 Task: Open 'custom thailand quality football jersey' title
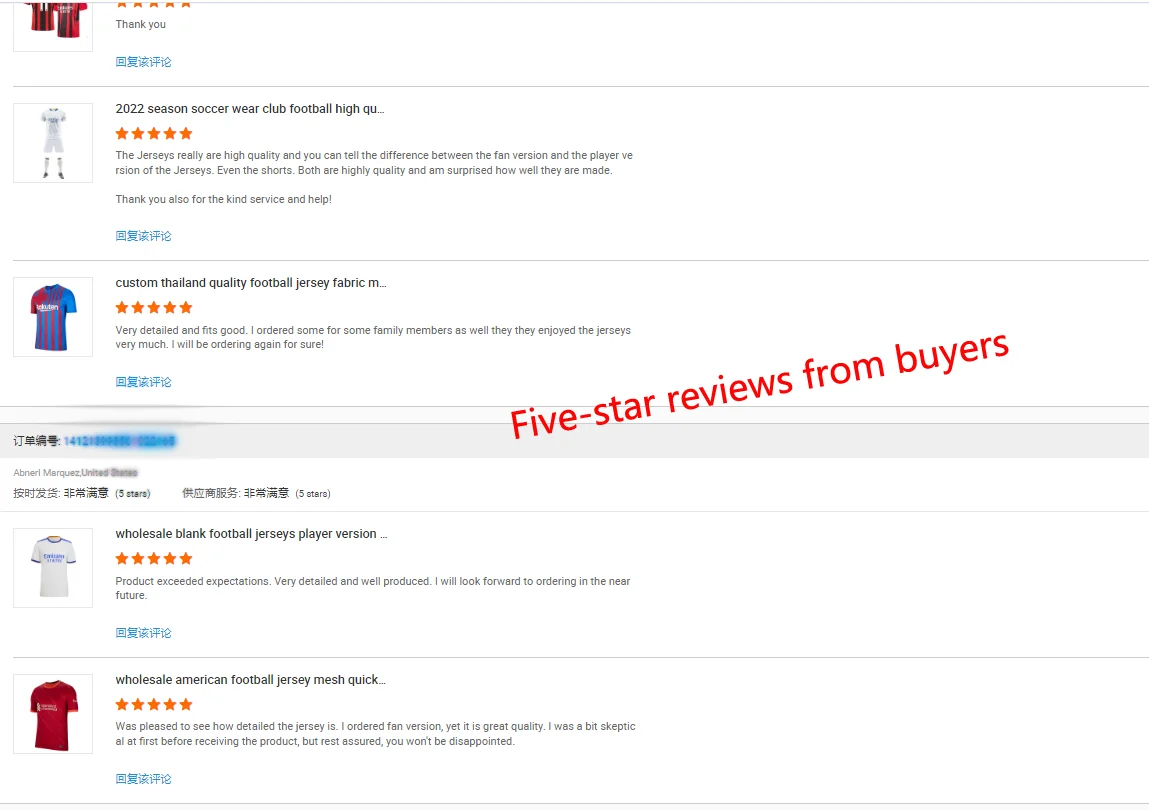[x=251, y=282]
